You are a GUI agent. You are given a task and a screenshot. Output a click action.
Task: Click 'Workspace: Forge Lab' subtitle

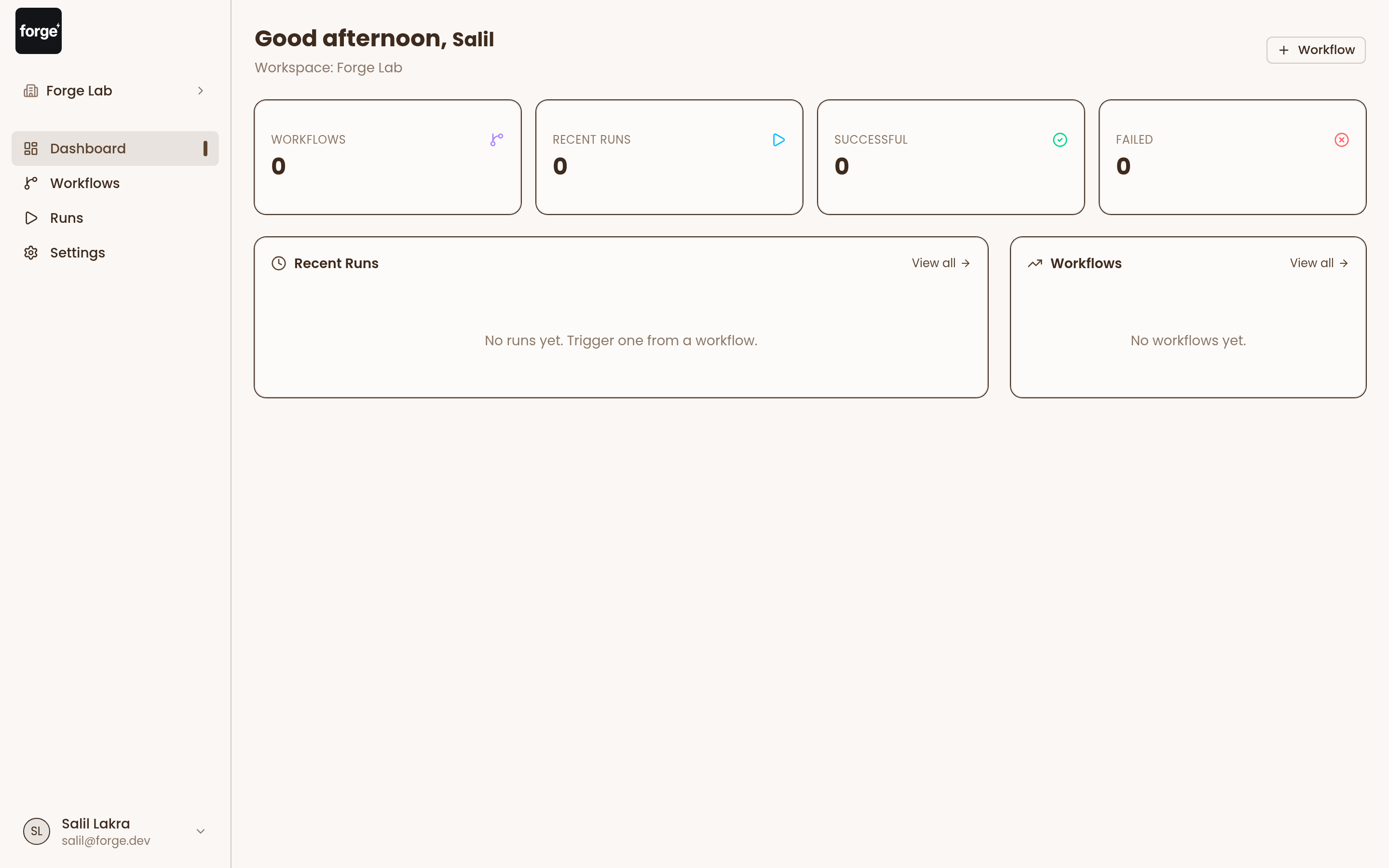[x=328, y=68]
